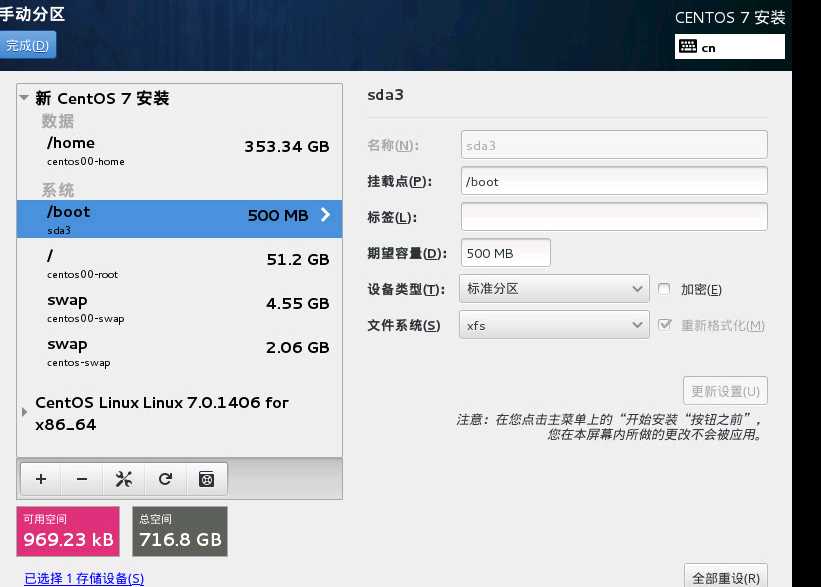The width and height of the screenshot is (821, 587).
Task: Click the 系统 category heading
Action: [x=58, y=190]
